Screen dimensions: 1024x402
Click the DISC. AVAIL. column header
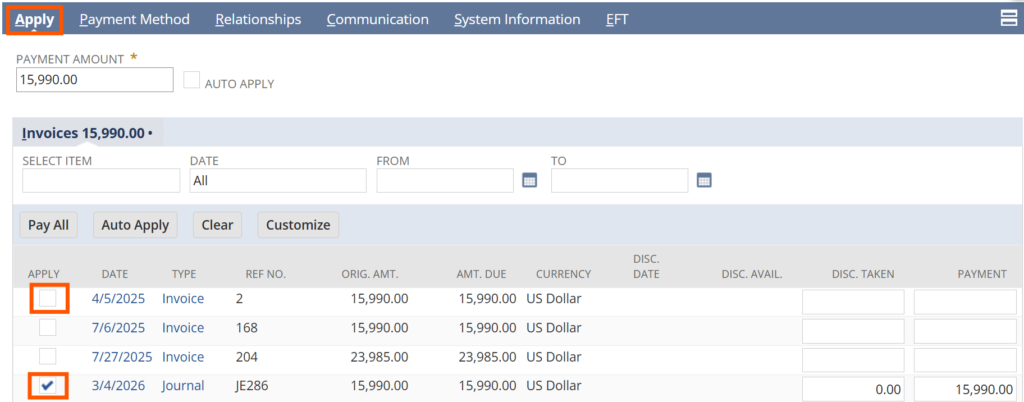click(x=752, y=274)
